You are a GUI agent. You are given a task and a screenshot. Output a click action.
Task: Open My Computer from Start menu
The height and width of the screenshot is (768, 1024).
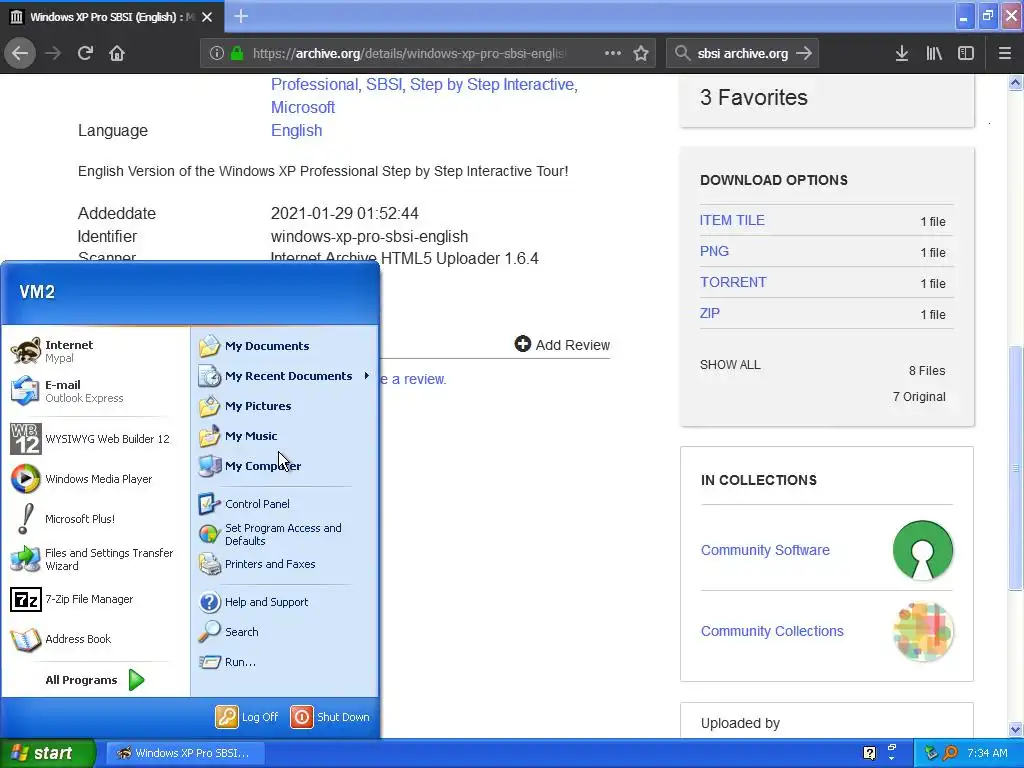pyautogui.click(x=284, y=466)
